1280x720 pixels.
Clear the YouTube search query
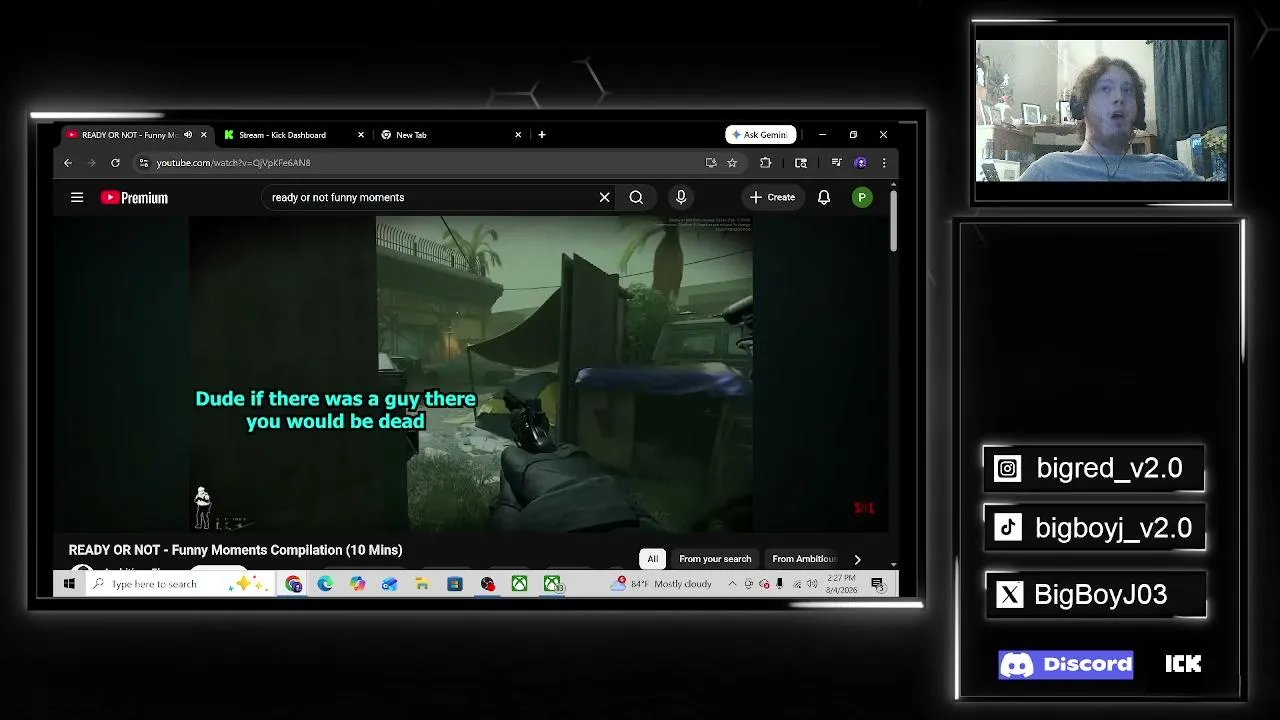604,198
